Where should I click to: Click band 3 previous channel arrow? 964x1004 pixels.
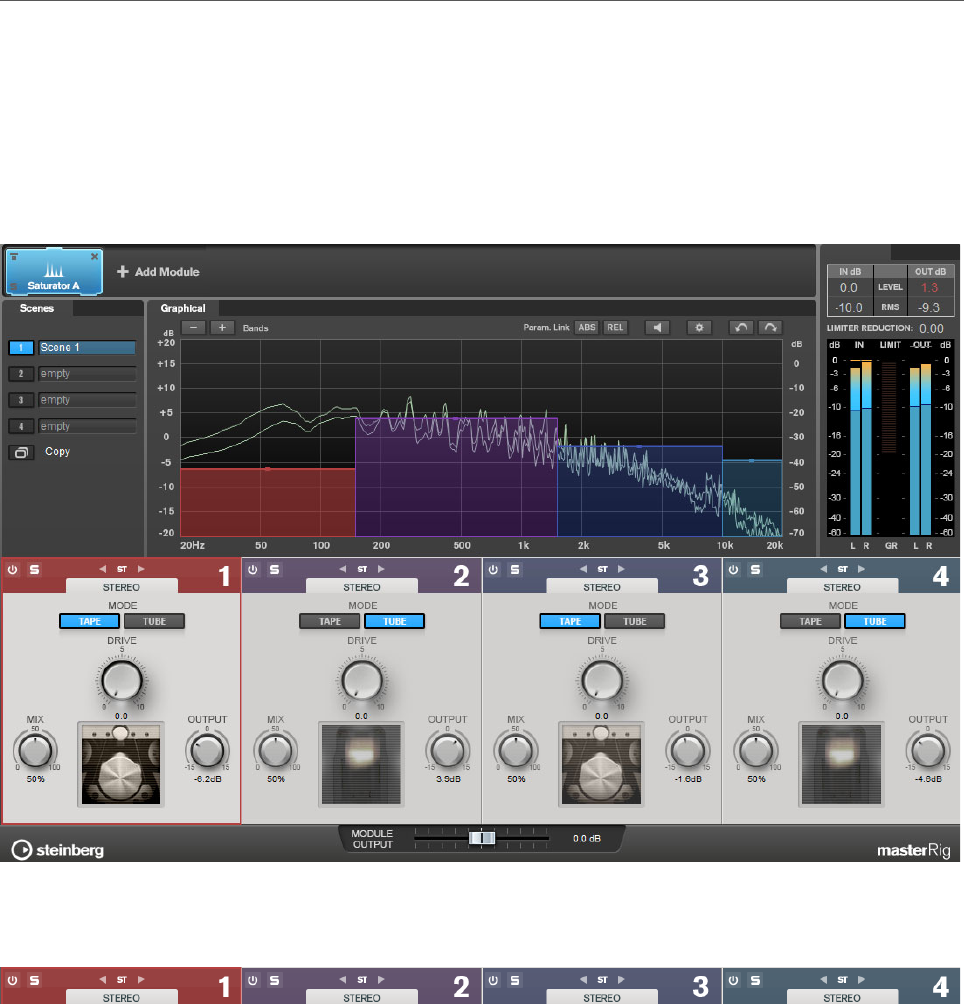583,569
